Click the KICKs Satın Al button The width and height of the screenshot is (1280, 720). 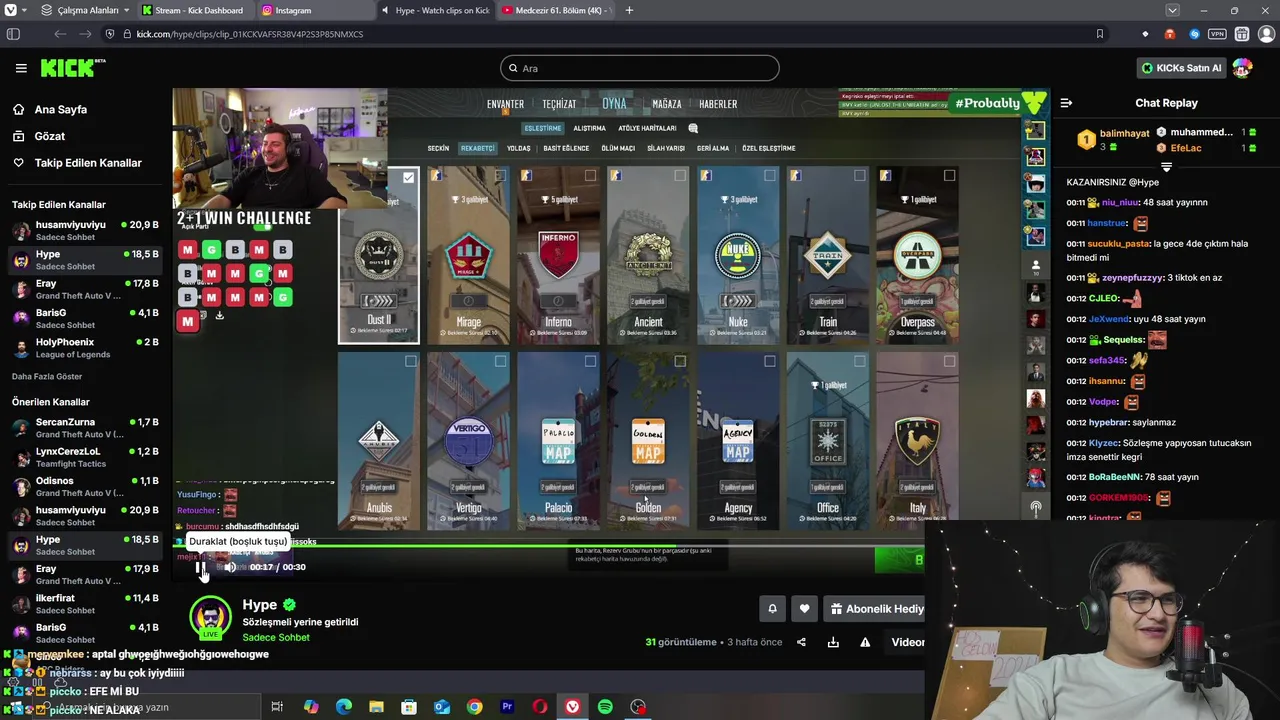point(1182,68)
